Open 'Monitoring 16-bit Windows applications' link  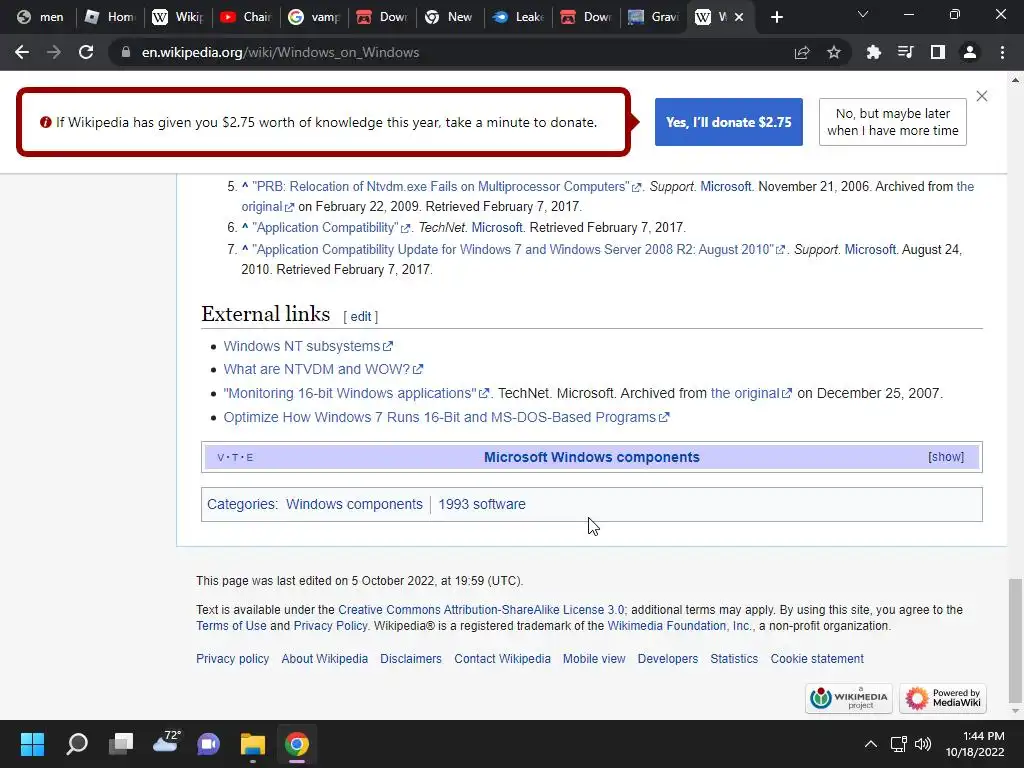[x=356, y=393]
